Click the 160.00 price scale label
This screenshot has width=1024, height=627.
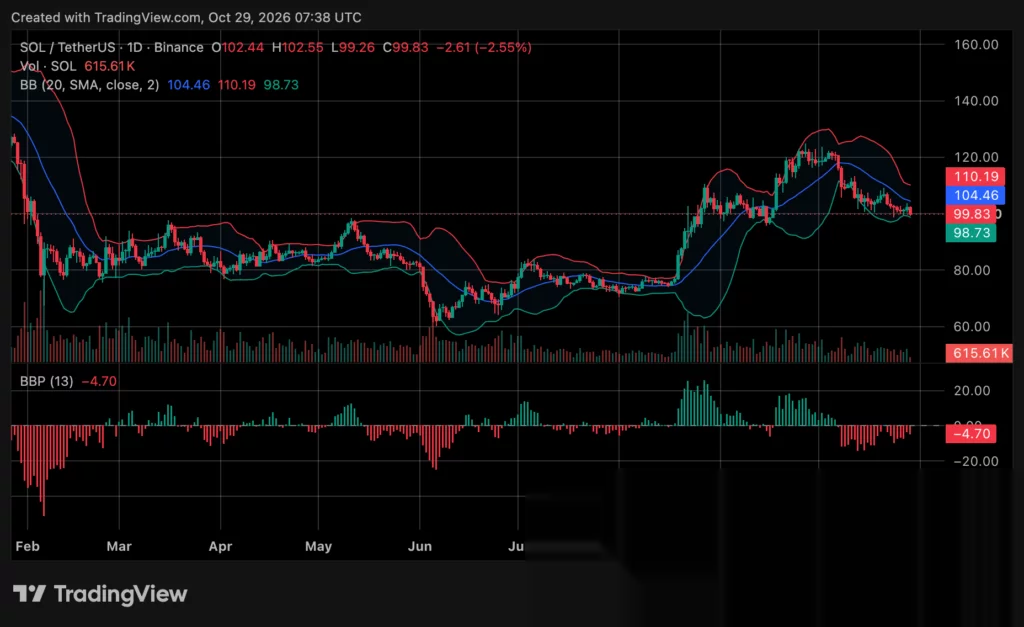pyautogui.click(x=976, y=44)
